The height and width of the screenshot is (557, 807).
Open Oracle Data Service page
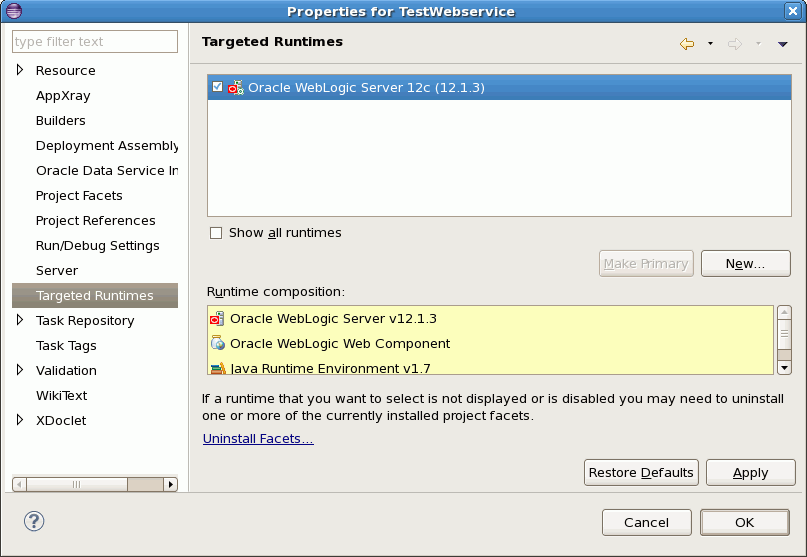(107, 170)
